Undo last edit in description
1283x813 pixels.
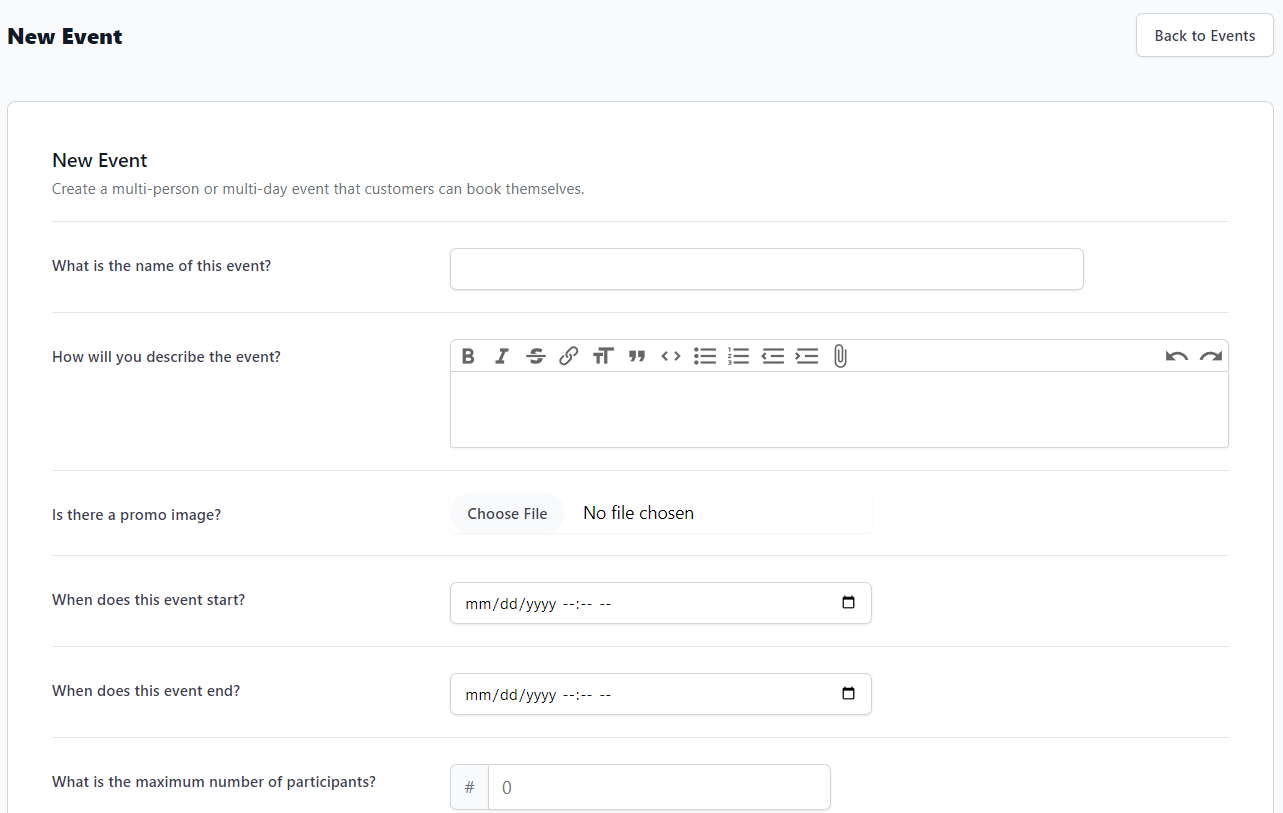coord(1177,356)
